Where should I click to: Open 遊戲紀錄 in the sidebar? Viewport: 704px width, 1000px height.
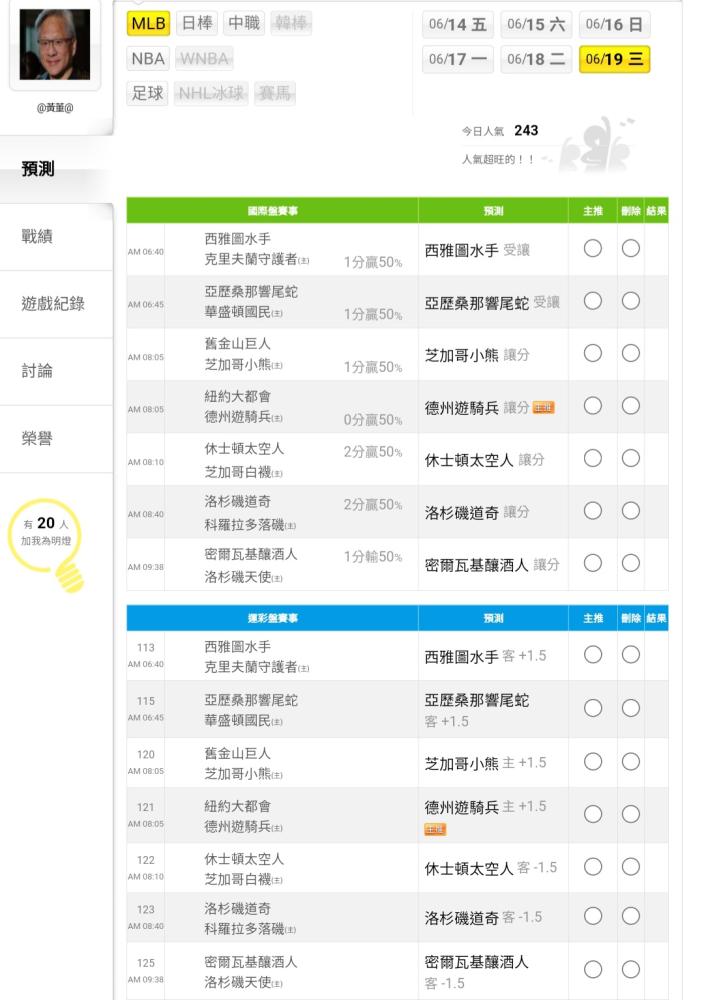click(x=52, y=304)
